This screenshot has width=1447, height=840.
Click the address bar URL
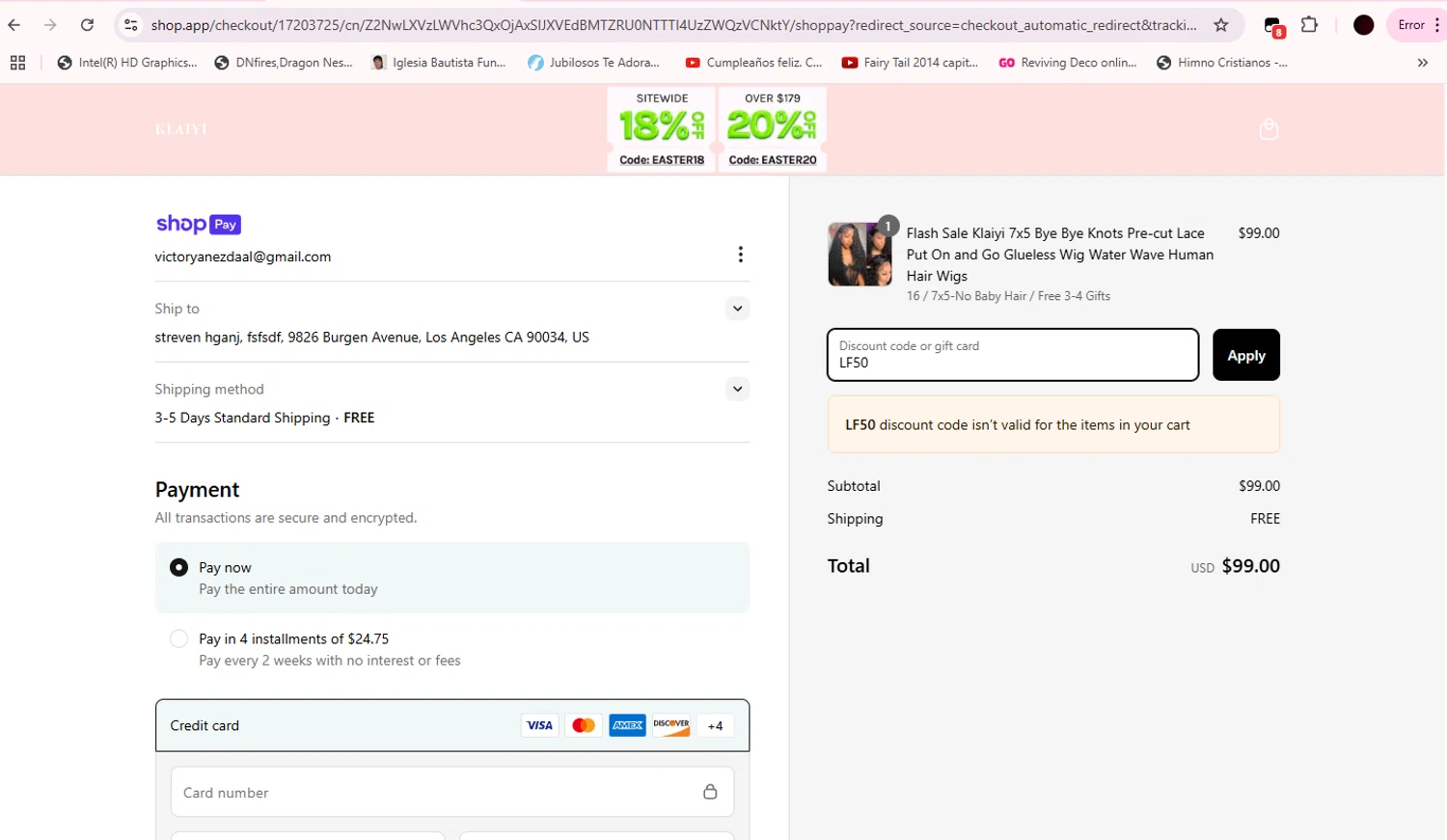[x=673, y=25]
